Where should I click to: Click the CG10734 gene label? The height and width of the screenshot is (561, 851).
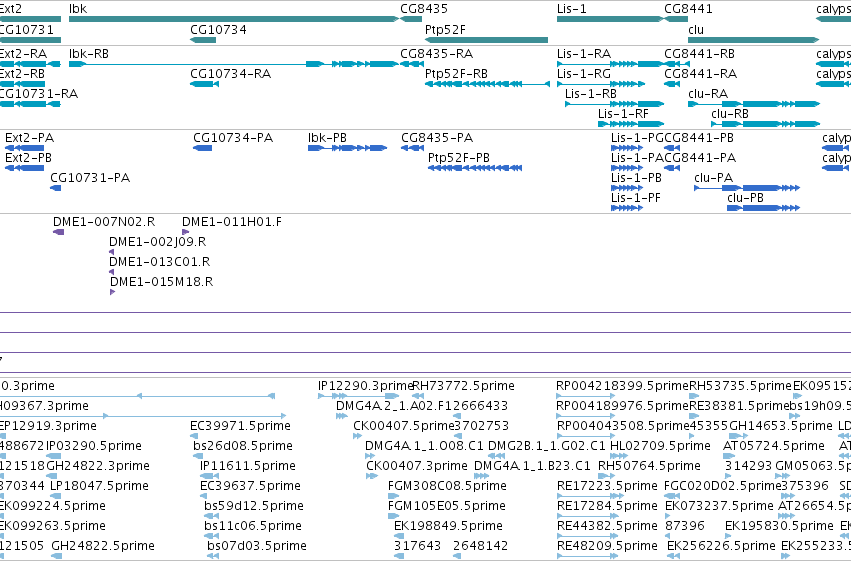click(218, 30)
